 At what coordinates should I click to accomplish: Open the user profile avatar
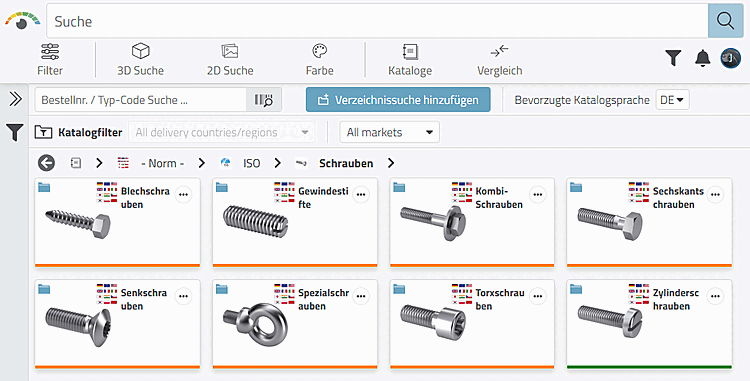coord(730,58)
